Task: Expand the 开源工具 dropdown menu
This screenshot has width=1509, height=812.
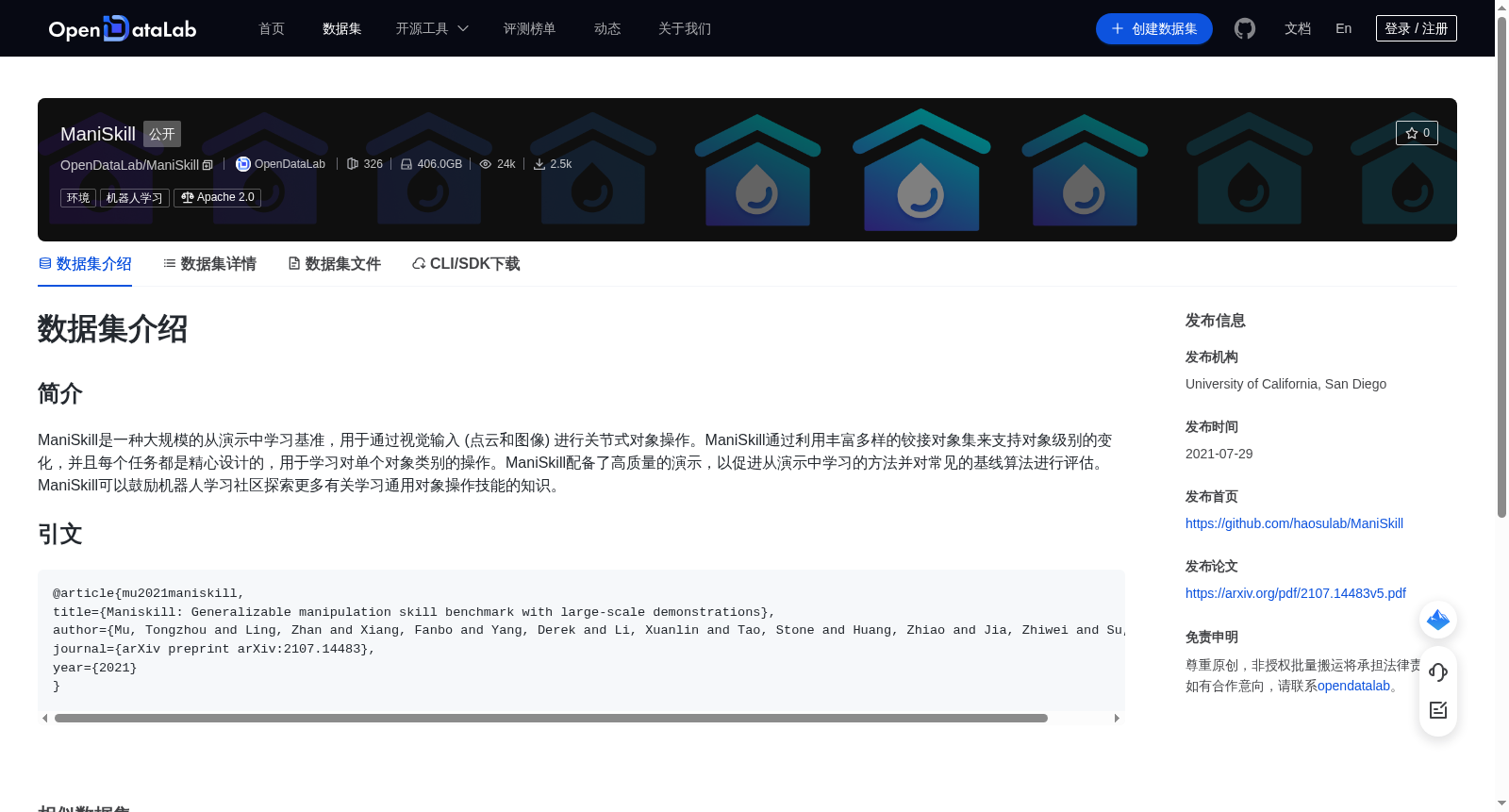Action: [432, 28]
